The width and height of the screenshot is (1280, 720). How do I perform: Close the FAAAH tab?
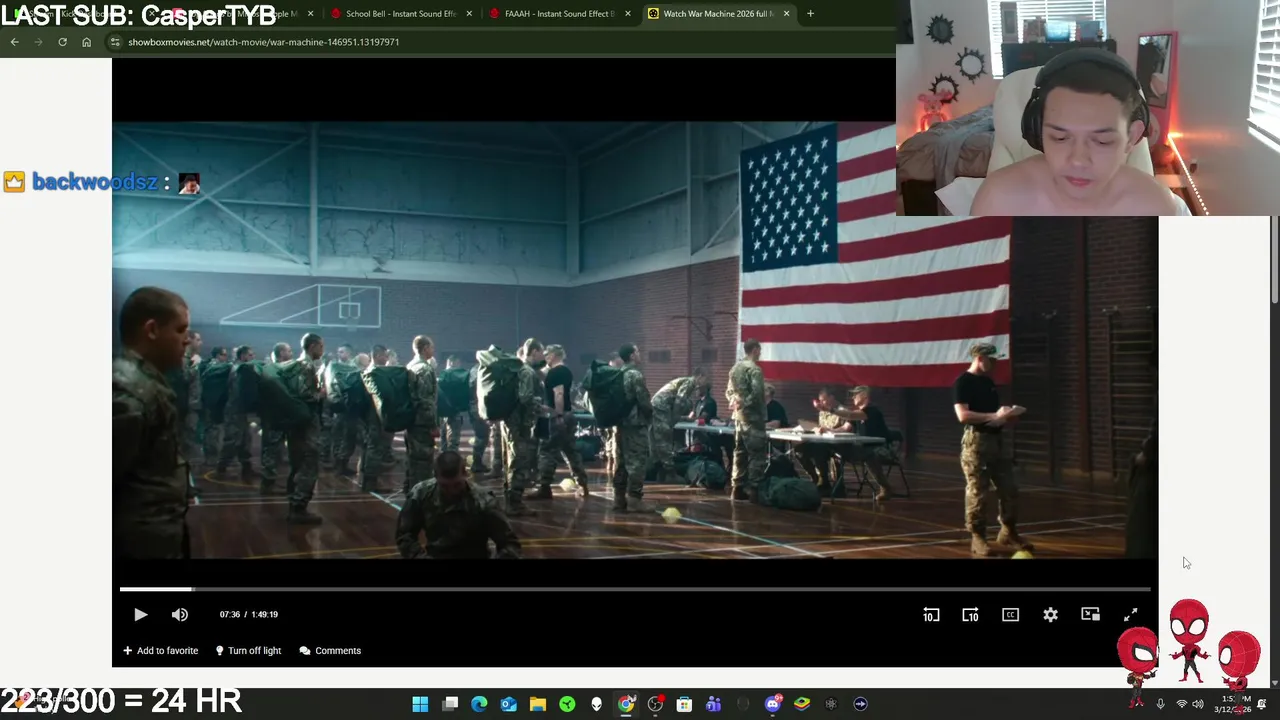coord(628,14)
